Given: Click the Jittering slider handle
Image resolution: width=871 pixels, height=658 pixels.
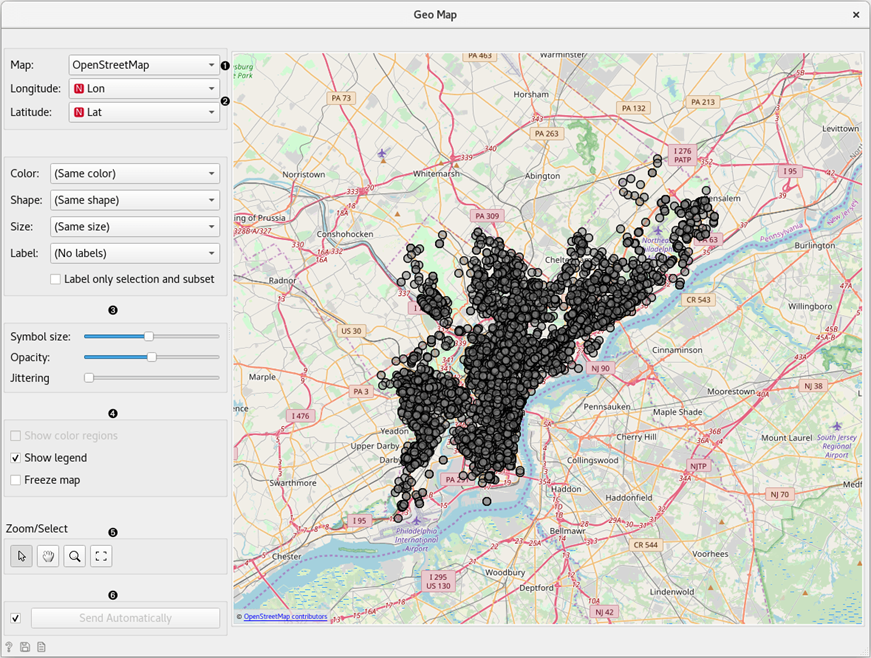Looking at the screenshot, I should point(89,378).
